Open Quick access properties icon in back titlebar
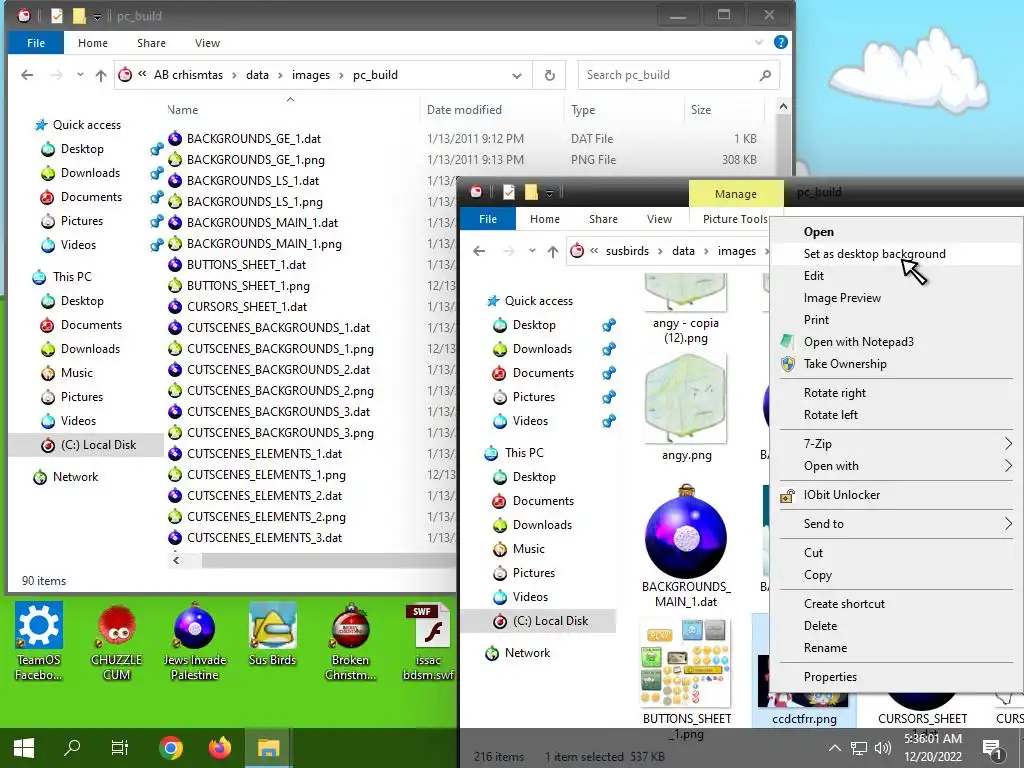This screenshot has height=768, width=1024. pyautogui.click(x=57, y=16)
